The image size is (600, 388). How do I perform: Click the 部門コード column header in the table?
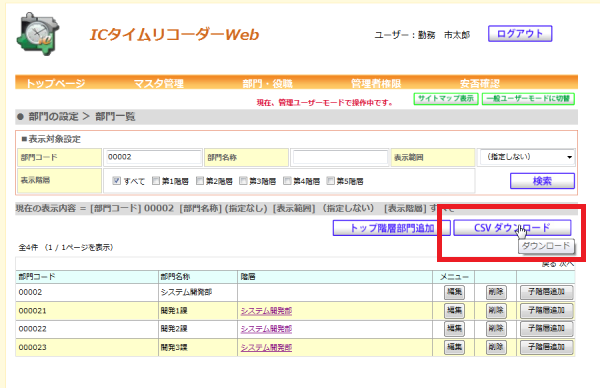point(87,277)
